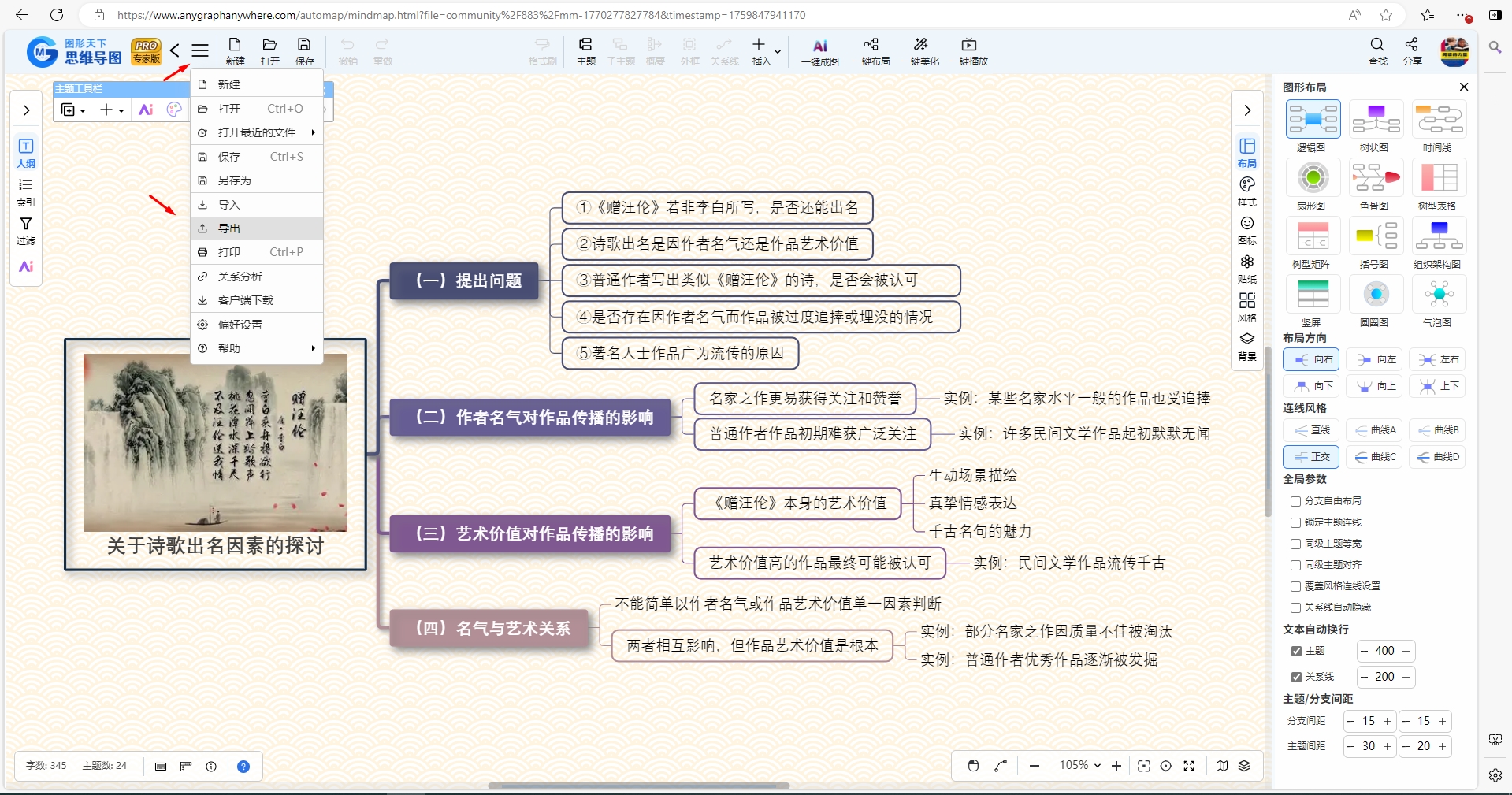Select 曲线A connector style
Viewport: 1512px width, 795px height.
1375,430
